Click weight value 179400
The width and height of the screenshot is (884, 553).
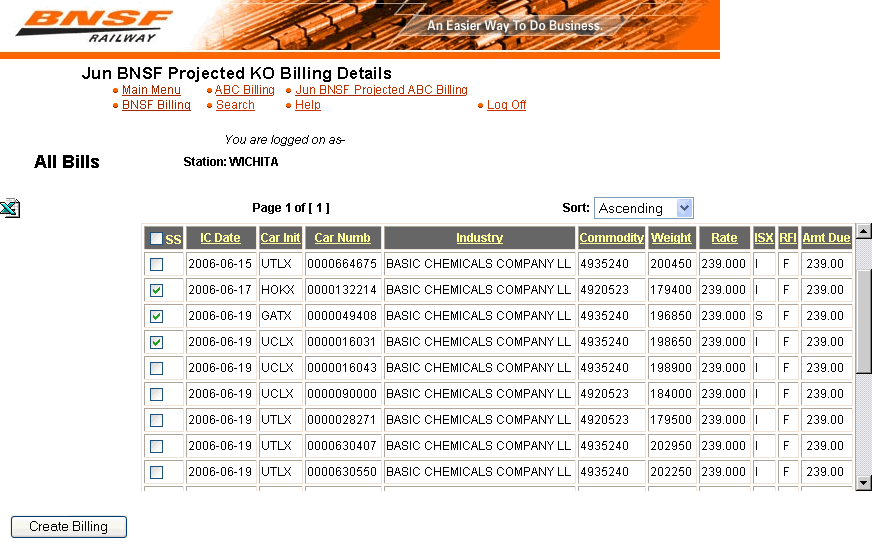pos(671,290)
